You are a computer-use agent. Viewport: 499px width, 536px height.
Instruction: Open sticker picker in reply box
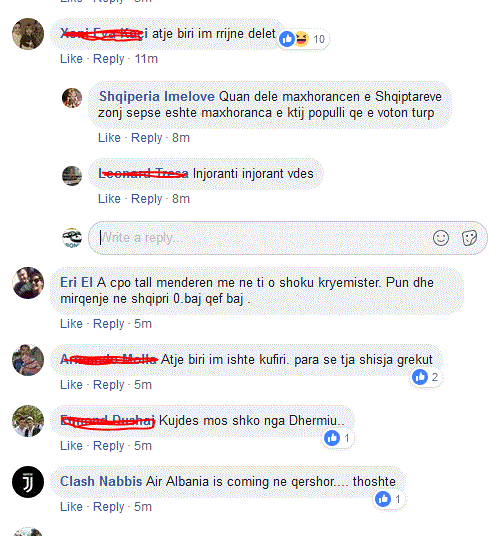click(x=469, y=238)
